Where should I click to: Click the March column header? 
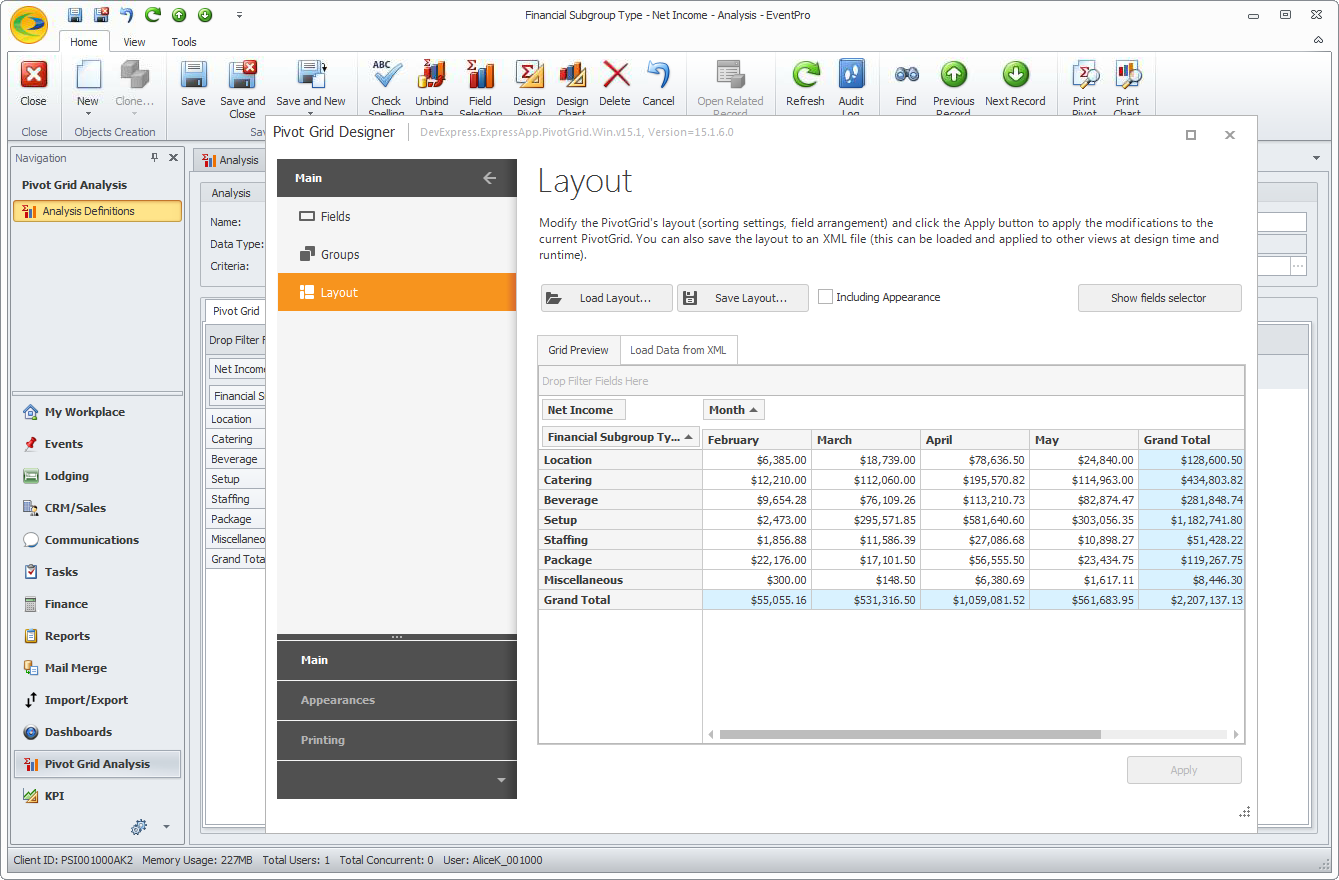866,440
